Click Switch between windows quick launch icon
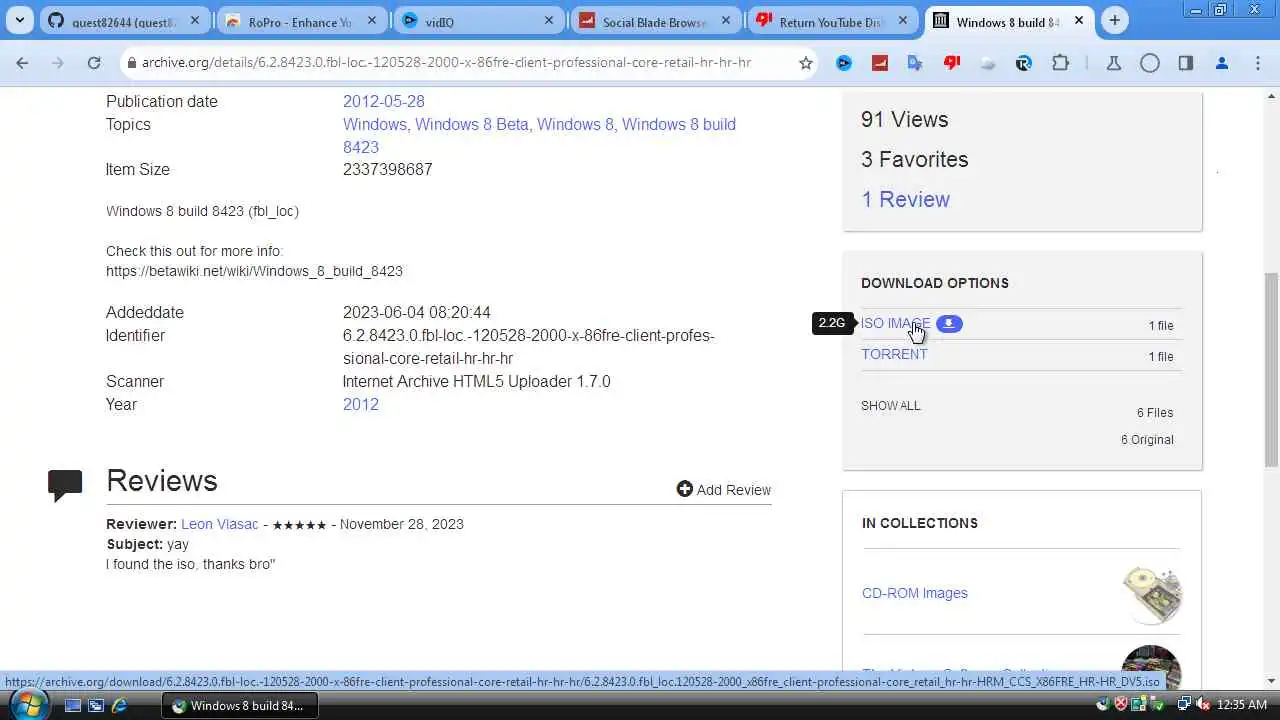 click(x=96, y=705)
